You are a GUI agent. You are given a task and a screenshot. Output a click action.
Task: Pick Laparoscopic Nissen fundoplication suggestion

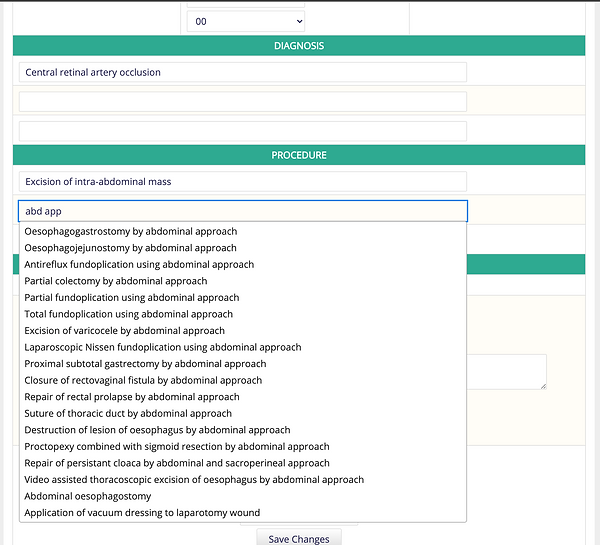pyautogui.click(x=243, y=347)
